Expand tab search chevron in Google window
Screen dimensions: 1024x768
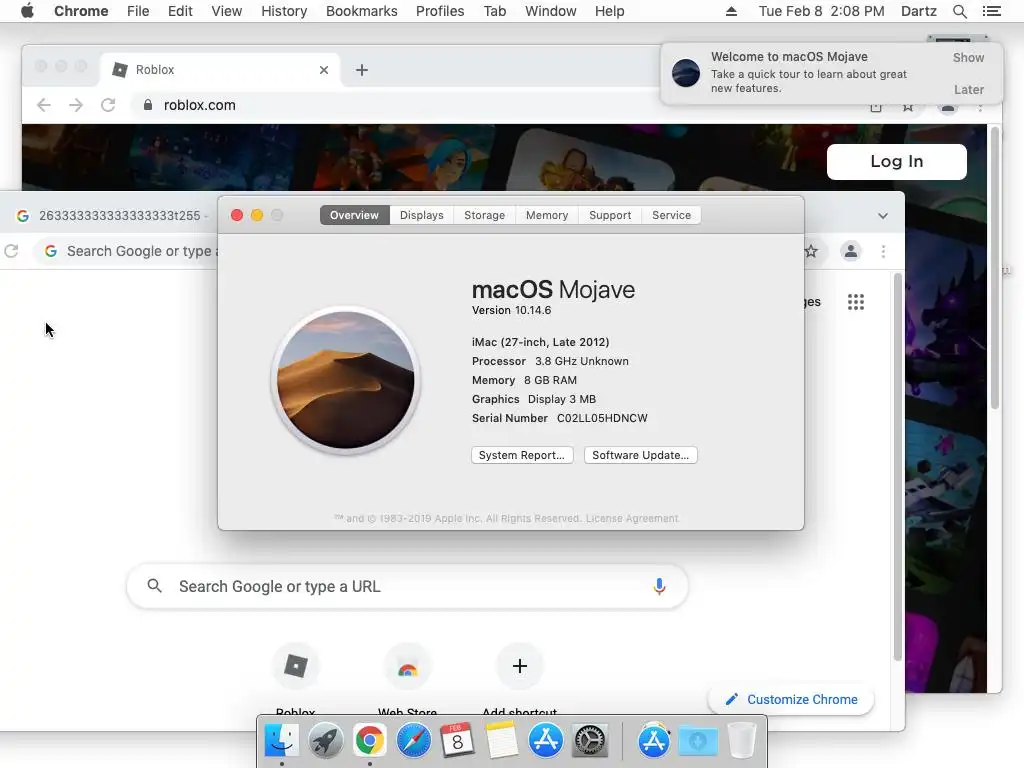(x=883, y=216)
